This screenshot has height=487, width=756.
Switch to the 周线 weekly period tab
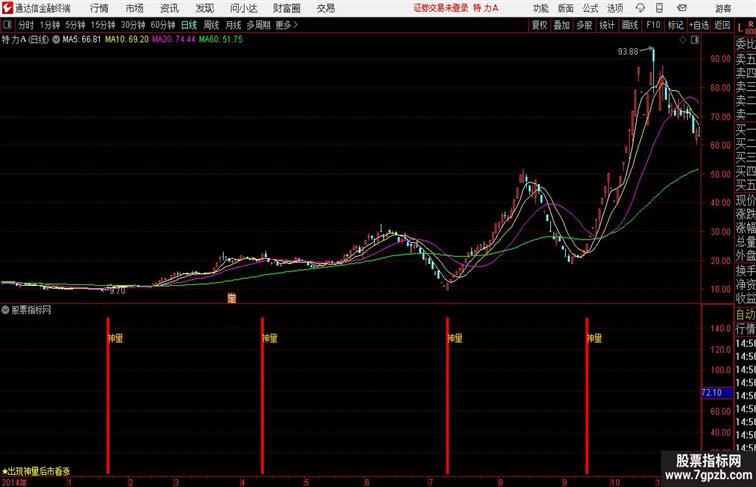[x=211, y=25]
